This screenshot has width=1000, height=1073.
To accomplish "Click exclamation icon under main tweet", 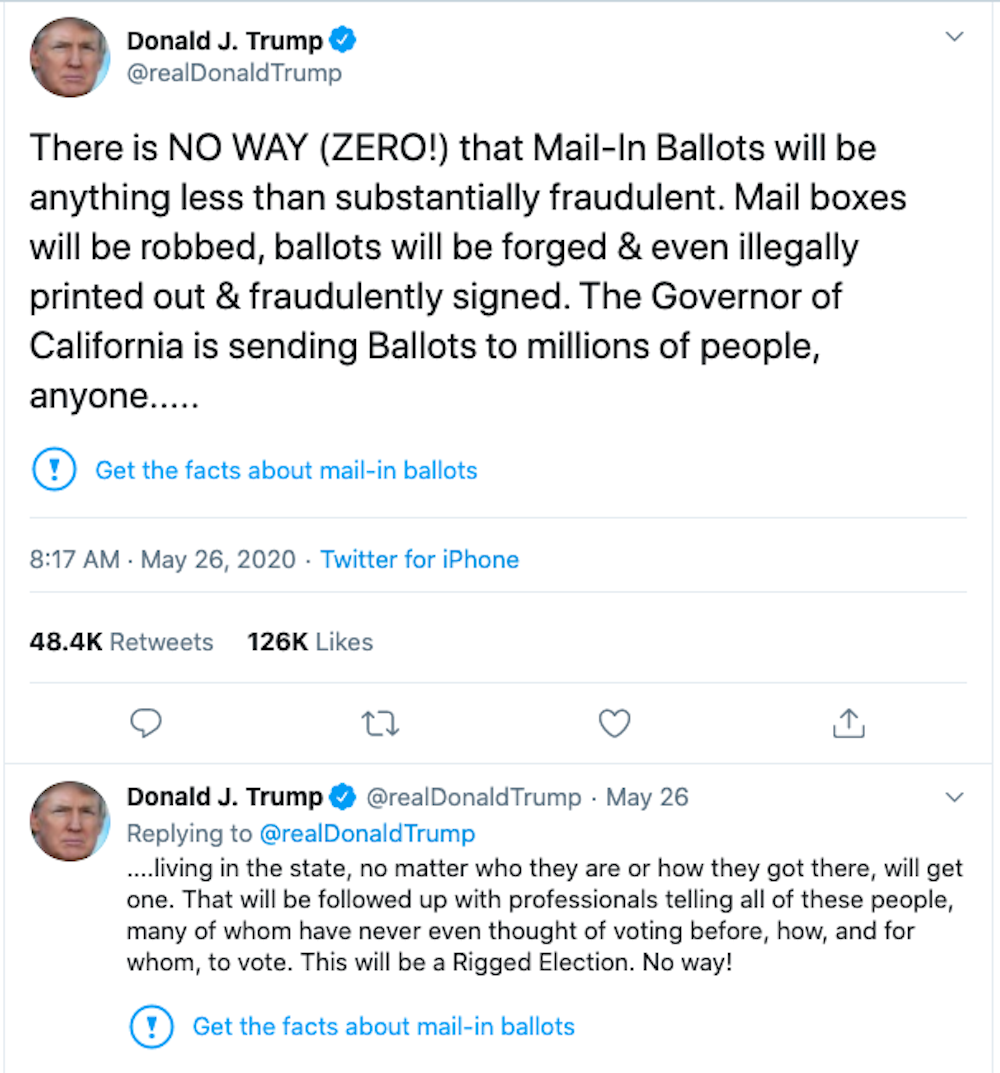I will tap(55, 470).
